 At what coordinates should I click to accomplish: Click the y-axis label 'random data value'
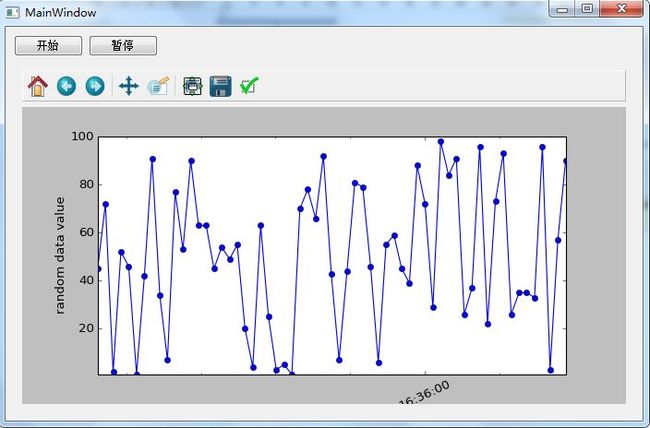tap(60, 255)
